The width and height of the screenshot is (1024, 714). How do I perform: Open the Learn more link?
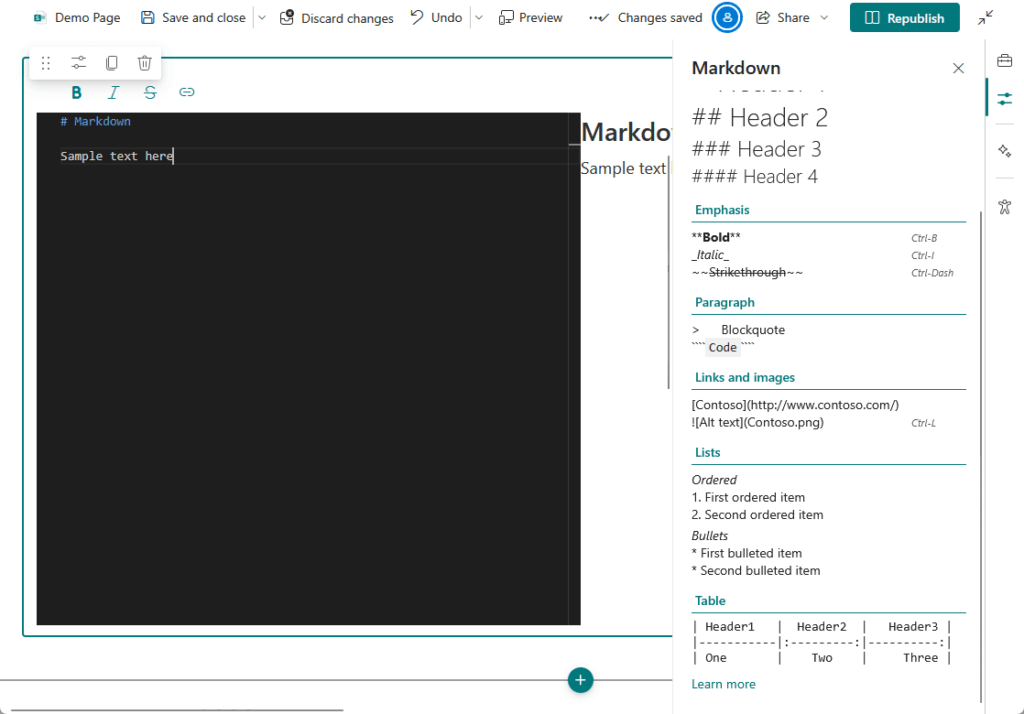point(723,684)
